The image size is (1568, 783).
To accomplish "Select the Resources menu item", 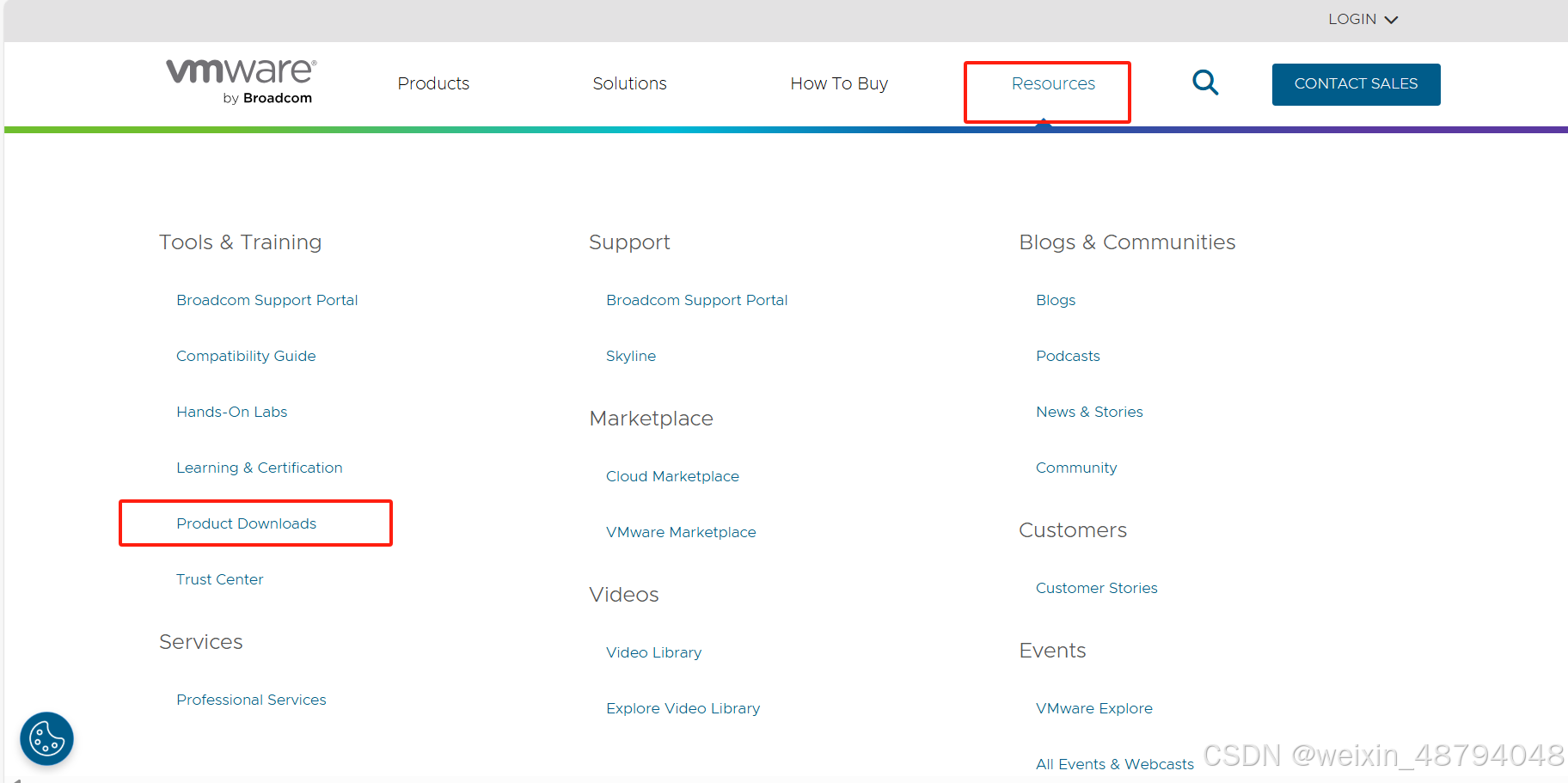I will point(1053,83).
